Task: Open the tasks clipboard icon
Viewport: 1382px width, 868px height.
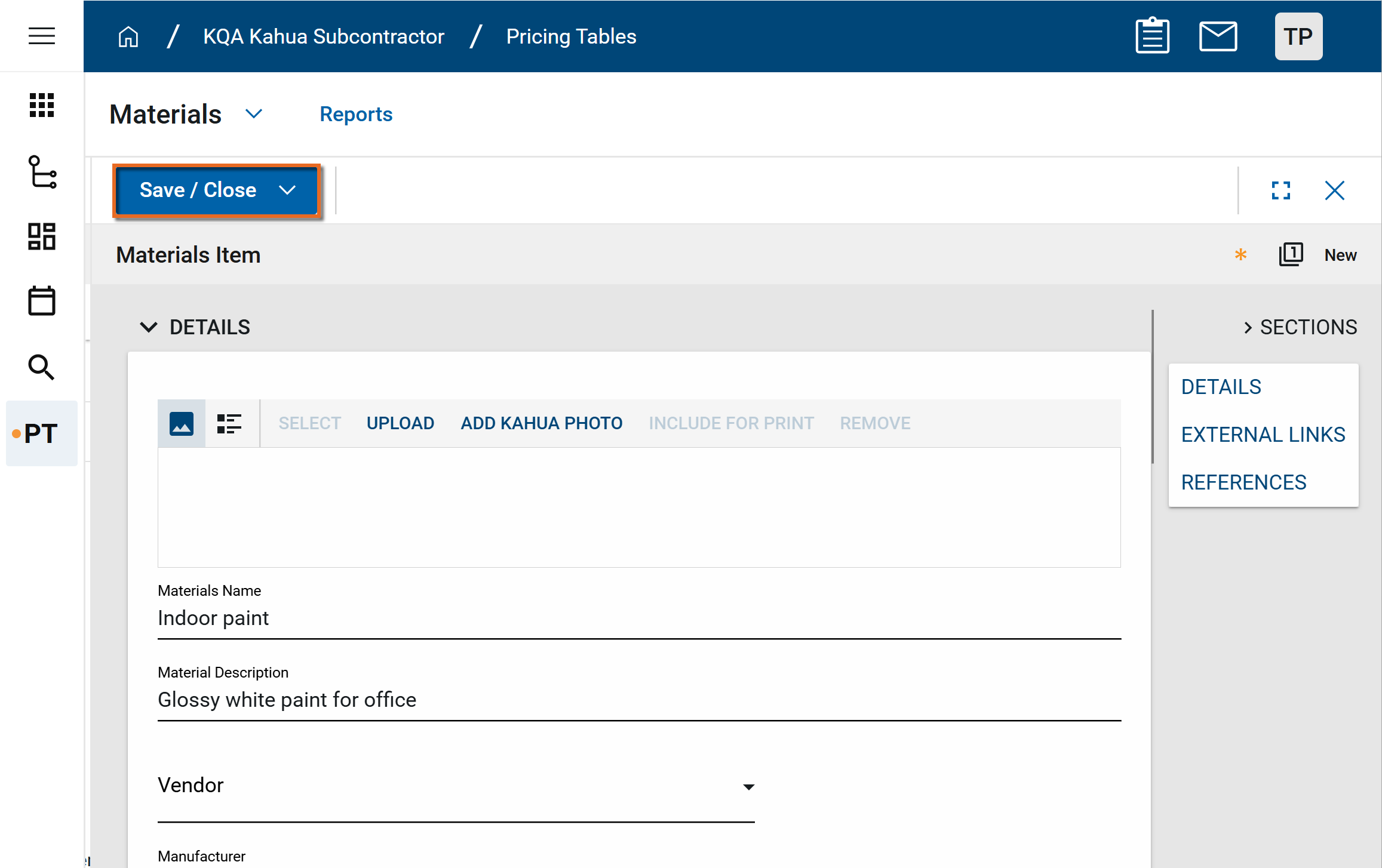Action: pyautogui.click(x=1152, y=36)
